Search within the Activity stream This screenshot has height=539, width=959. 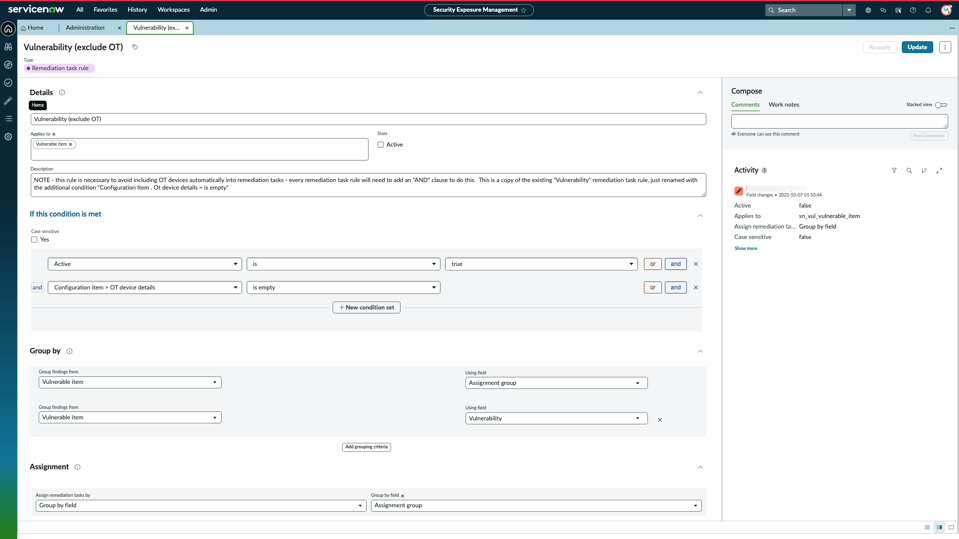[909, 171]
